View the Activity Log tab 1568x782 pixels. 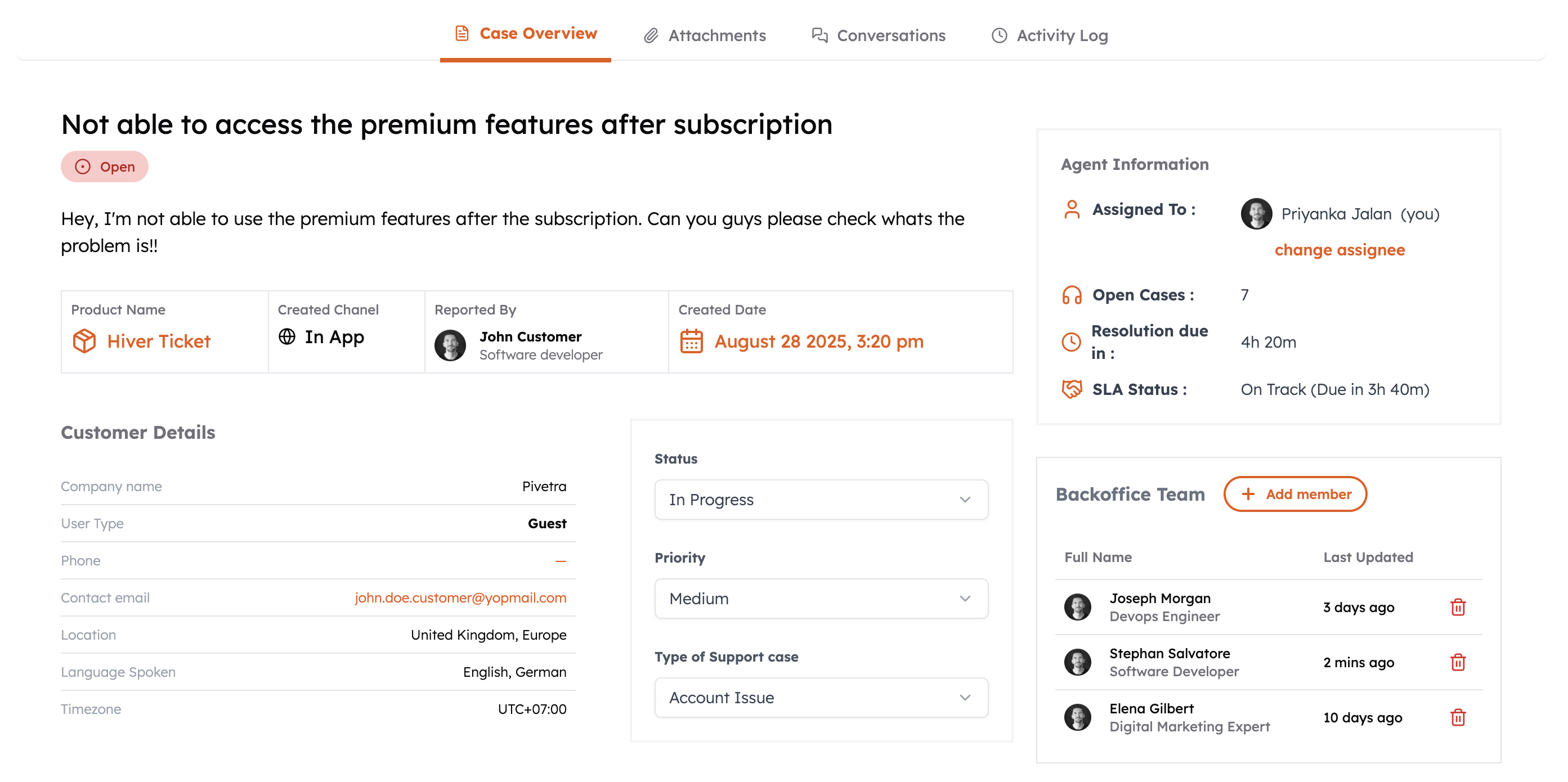(x=1050, y=35)
